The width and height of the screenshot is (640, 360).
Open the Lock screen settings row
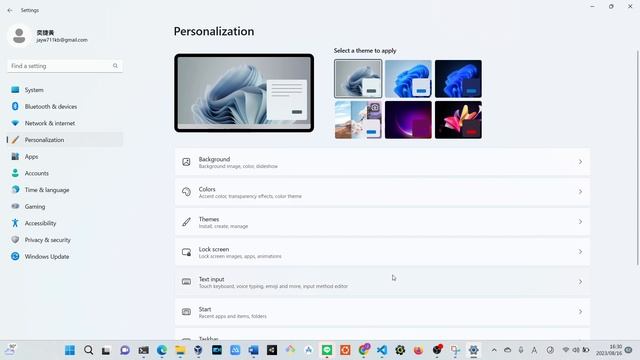pos(382,252)
